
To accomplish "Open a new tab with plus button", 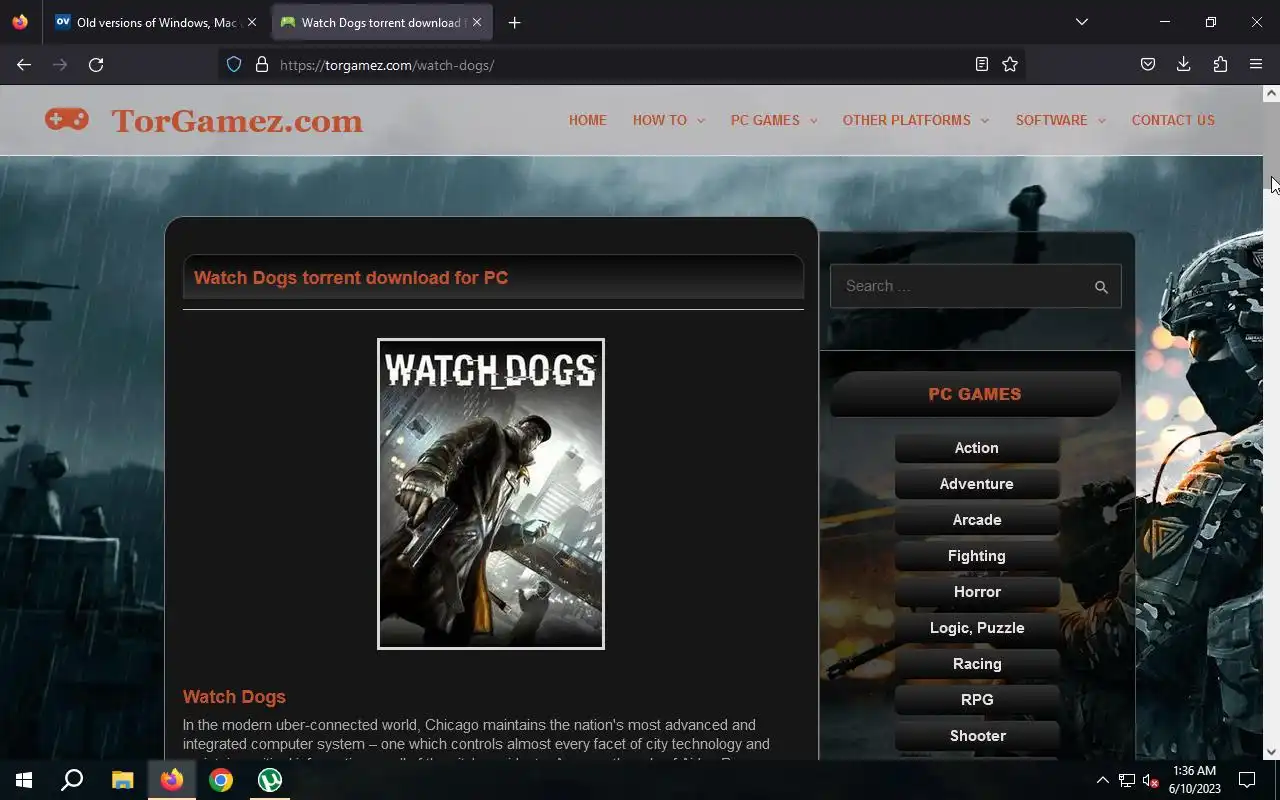I will point(514,22).
